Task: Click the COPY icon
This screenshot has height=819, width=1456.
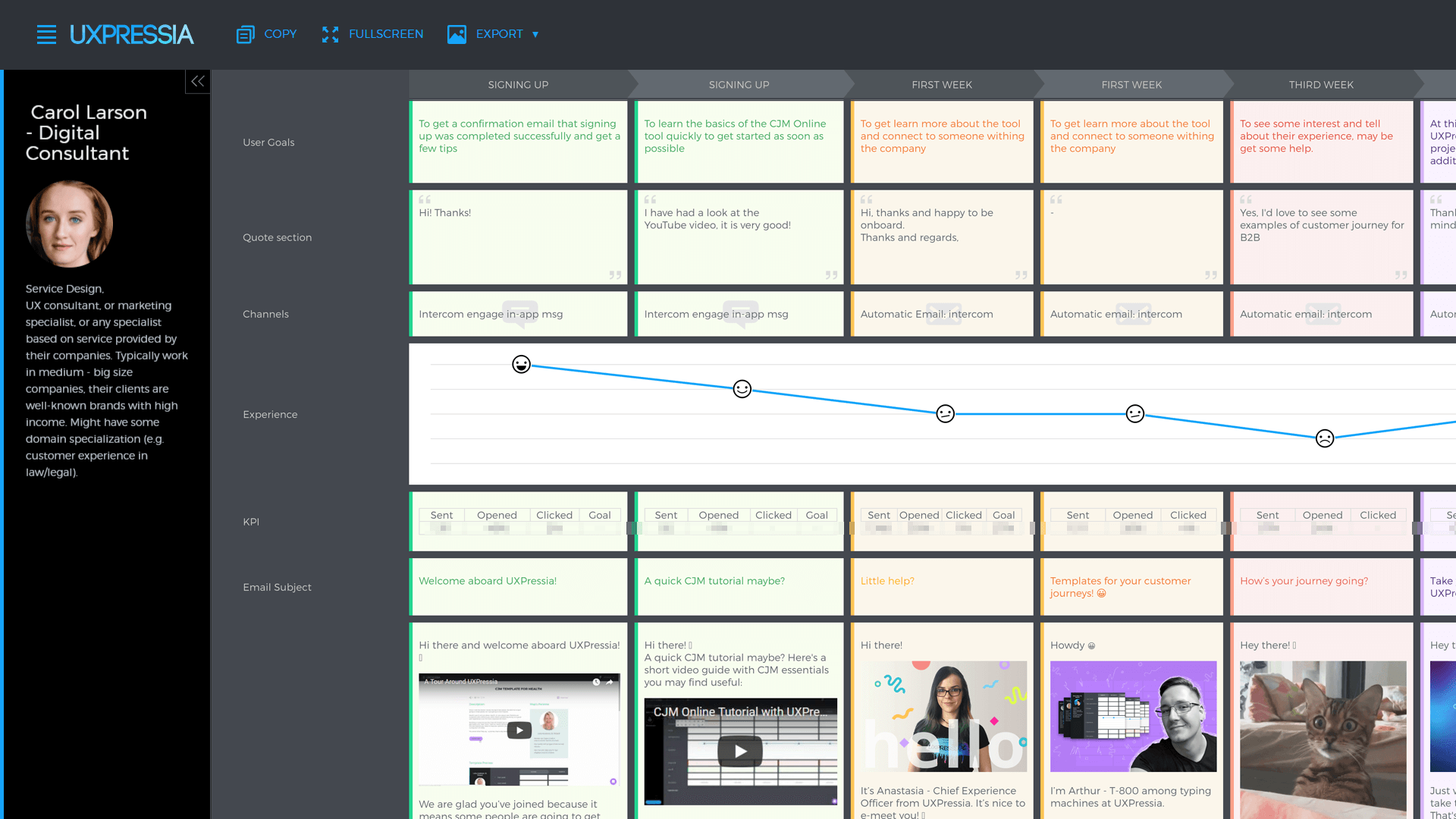Action: pos(245,34)
